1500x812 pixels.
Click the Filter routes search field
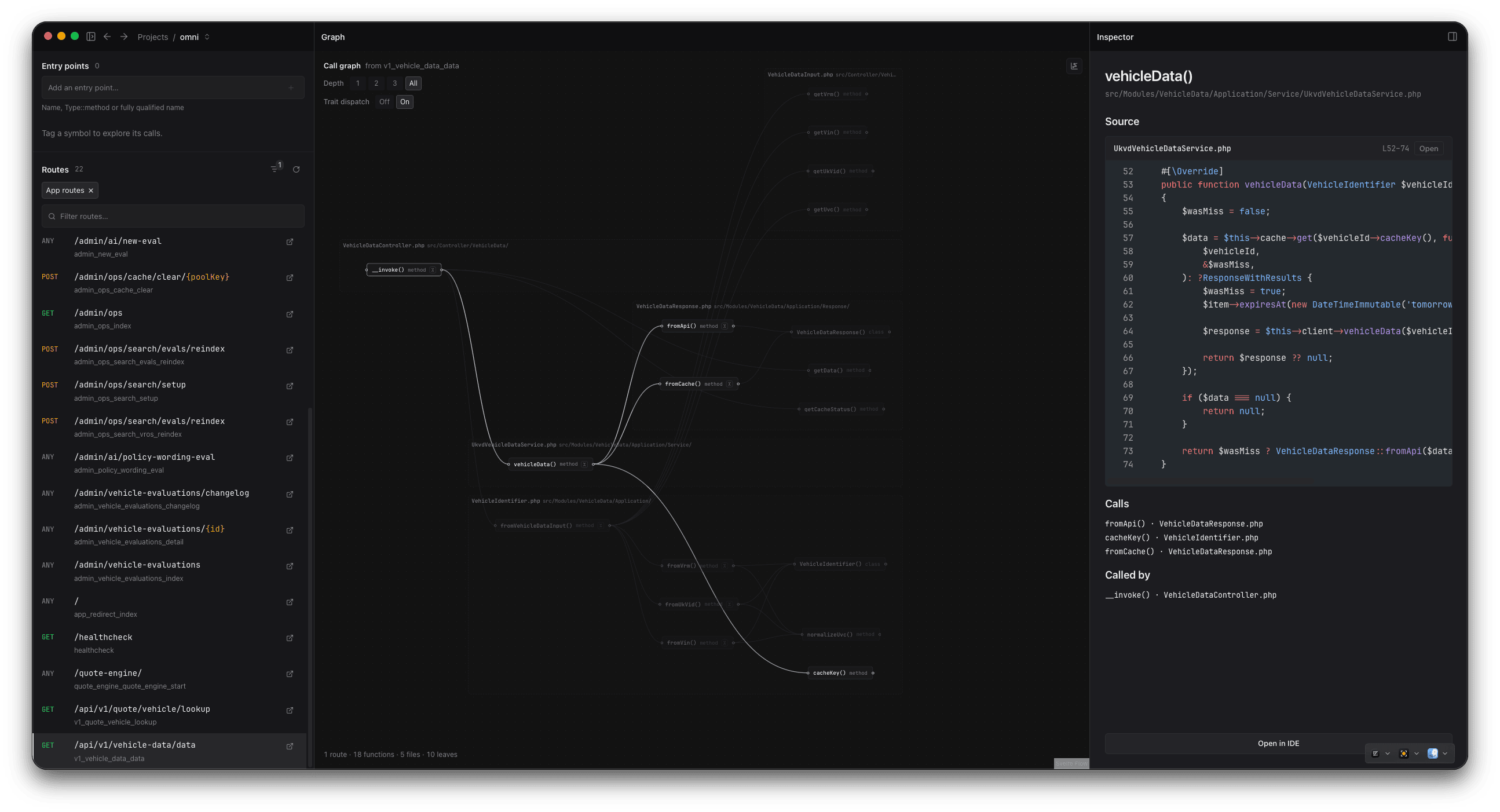[x=173, y=216]
